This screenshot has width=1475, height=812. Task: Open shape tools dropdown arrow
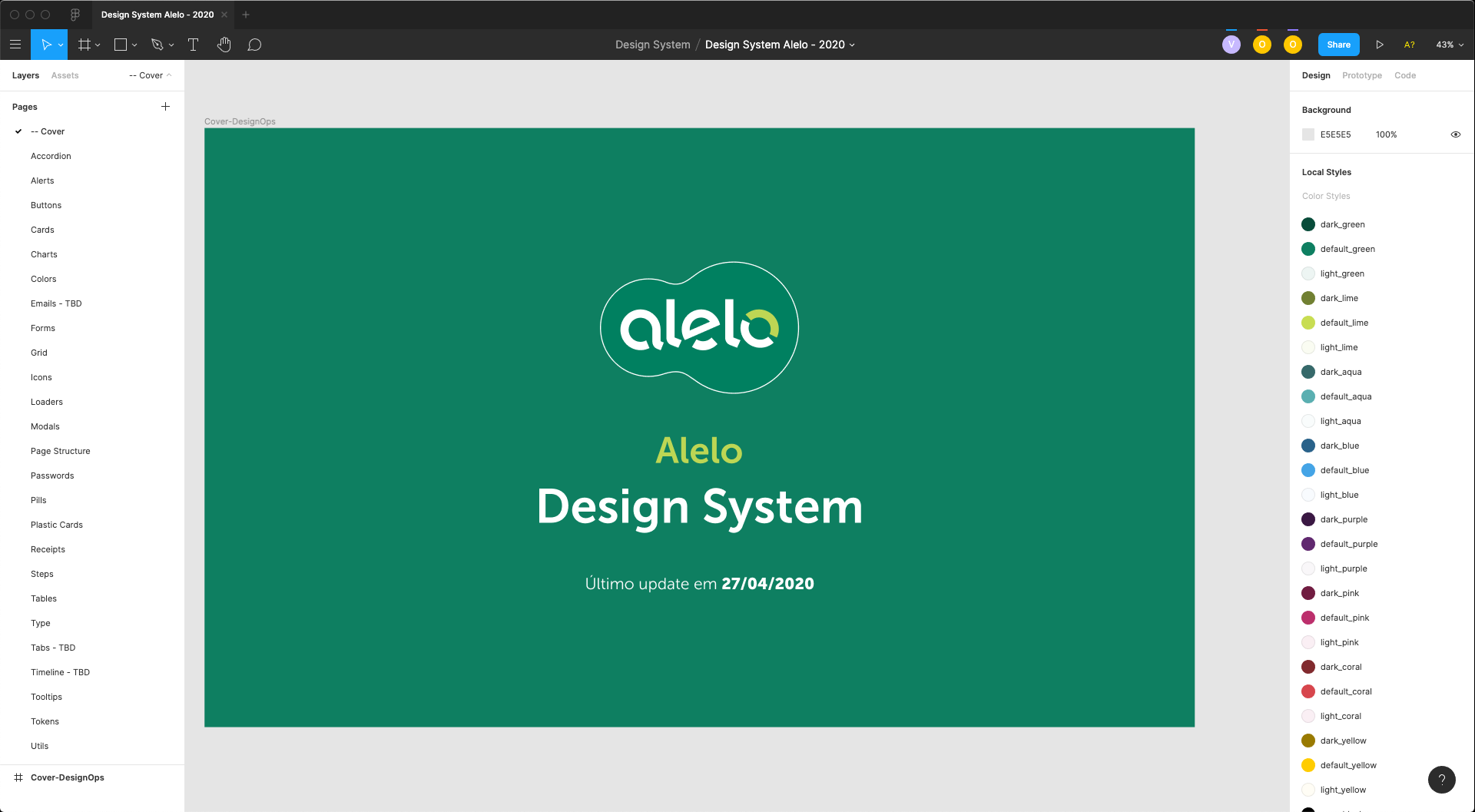click(x=134, y=45)
